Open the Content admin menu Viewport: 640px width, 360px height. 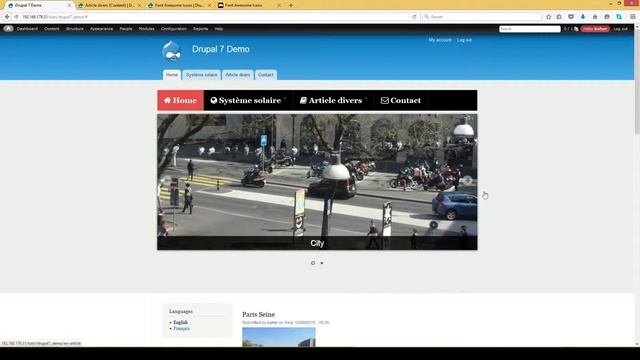click(x=51, y=29)
